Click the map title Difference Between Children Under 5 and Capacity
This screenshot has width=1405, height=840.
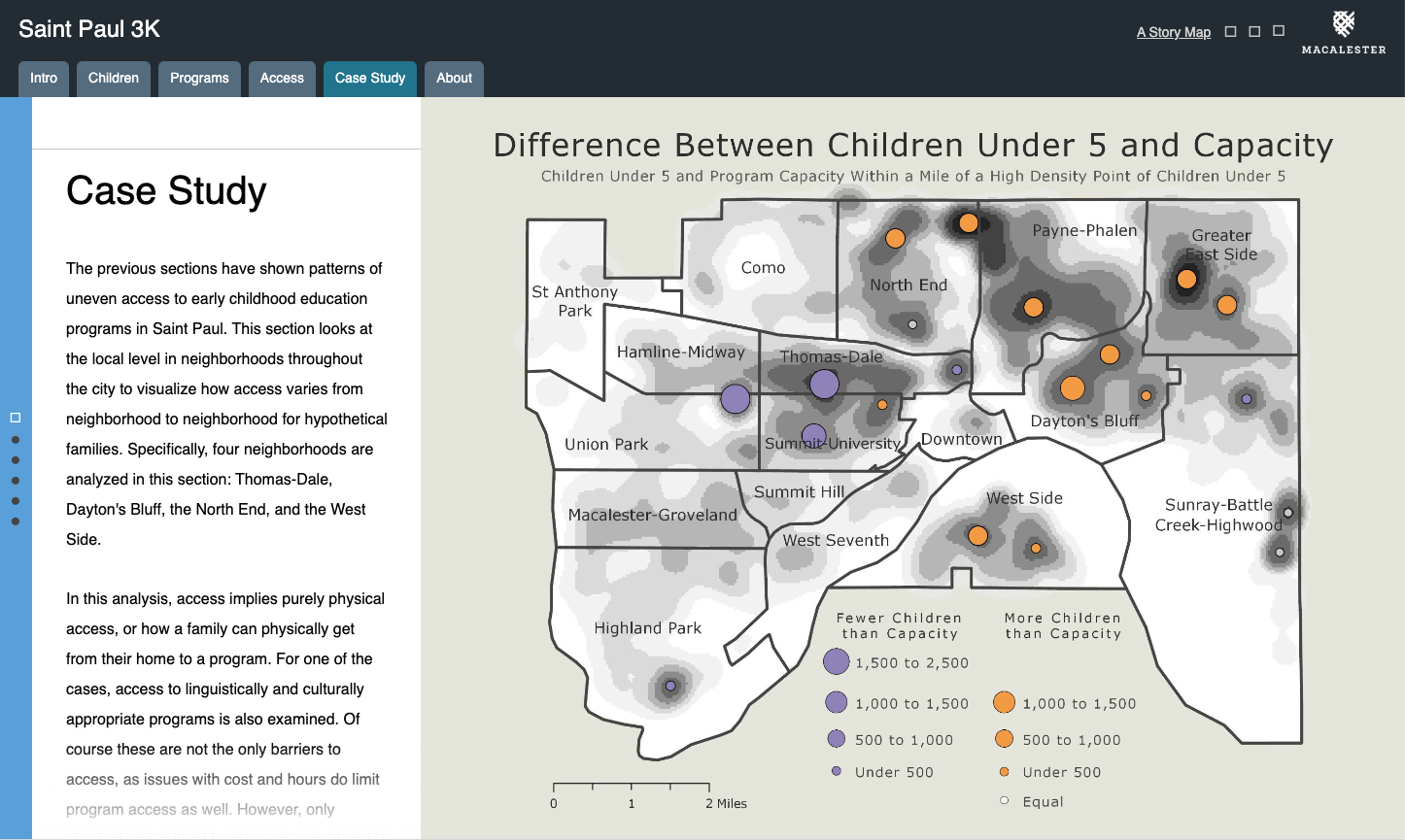coord(913,145)
